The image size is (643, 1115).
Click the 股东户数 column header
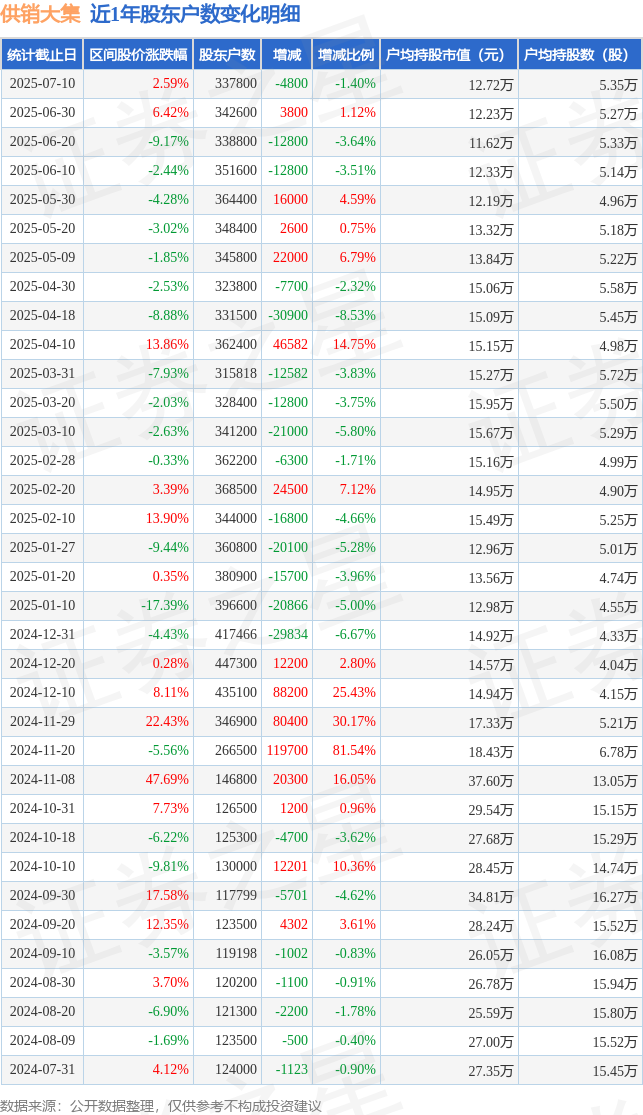pyautogui.click(x=227, y=55)
